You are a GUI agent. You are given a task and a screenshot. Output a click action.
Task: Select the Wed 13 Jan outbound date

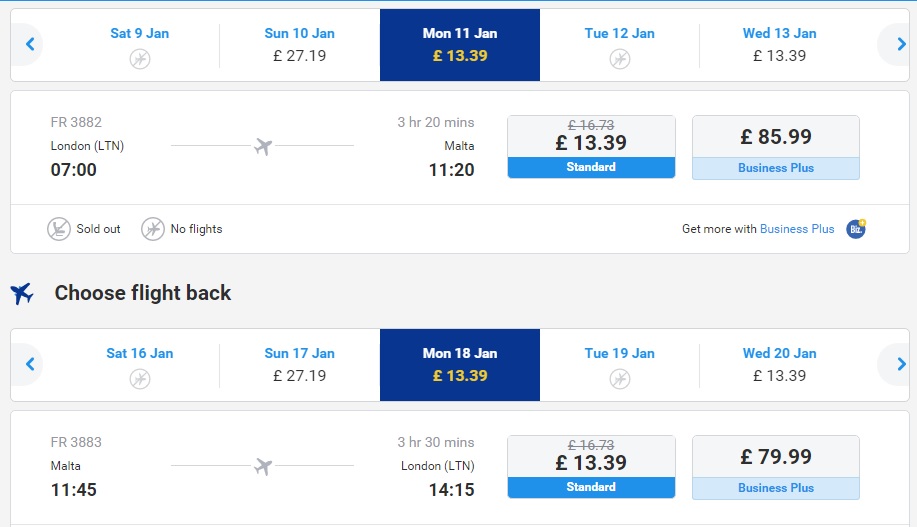[779, 45]
